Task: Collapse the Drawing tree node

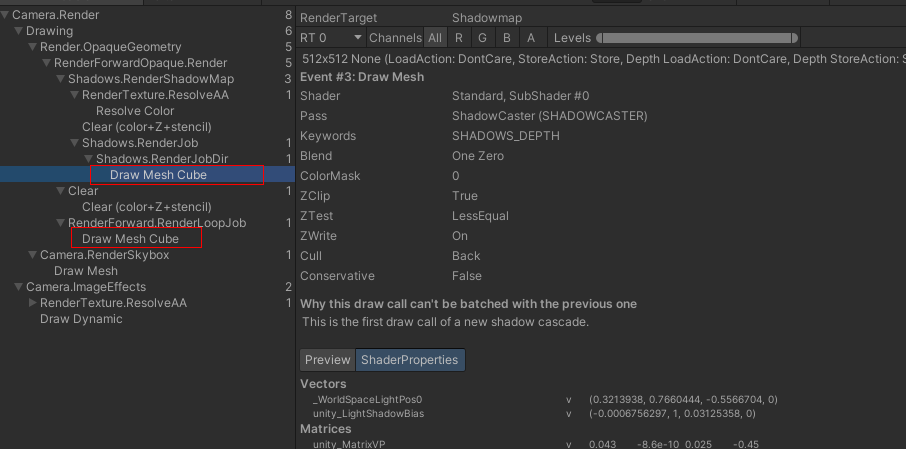Action: (x=19, y=32)
